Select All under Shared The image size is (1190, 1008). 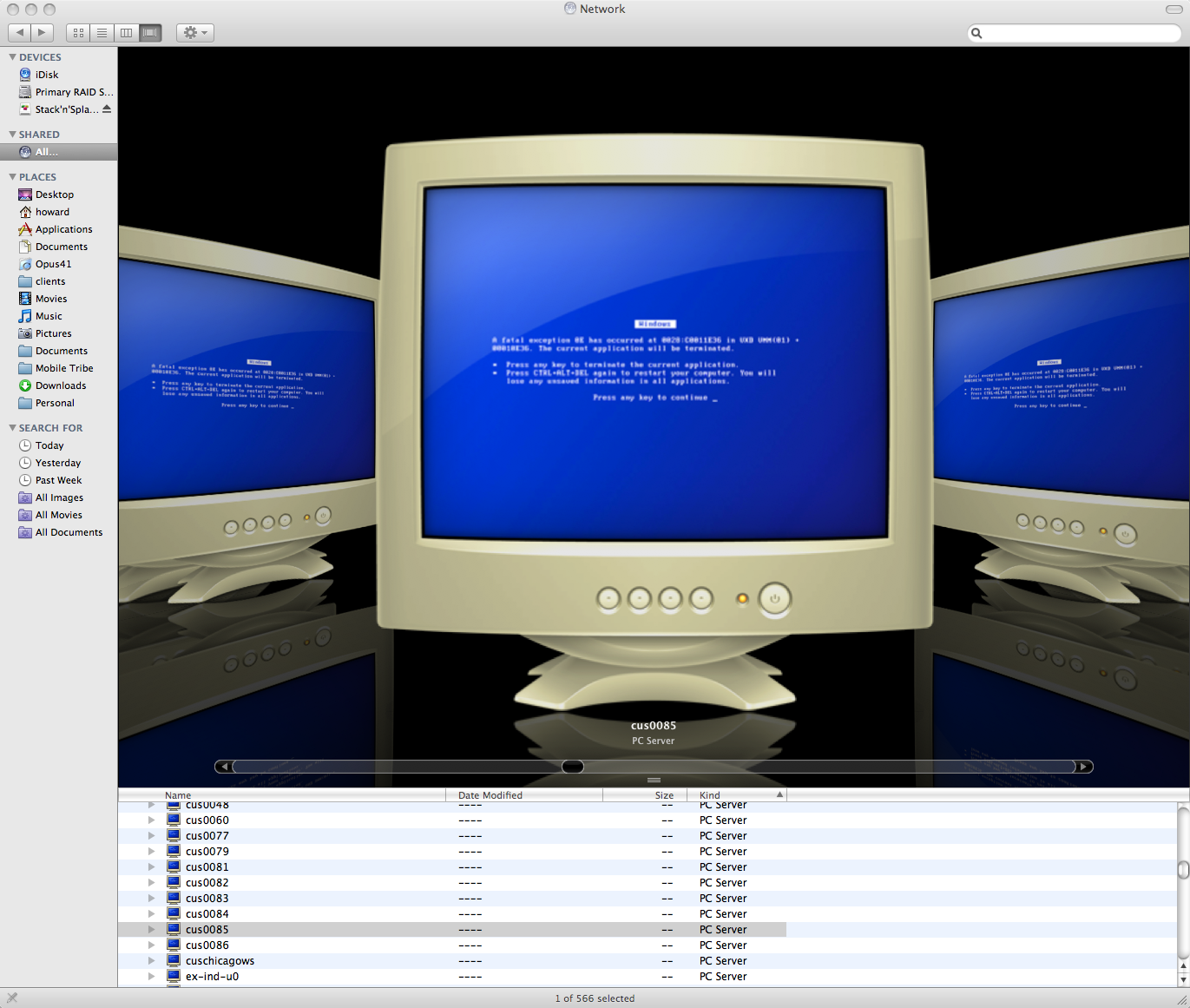[58, 152]
